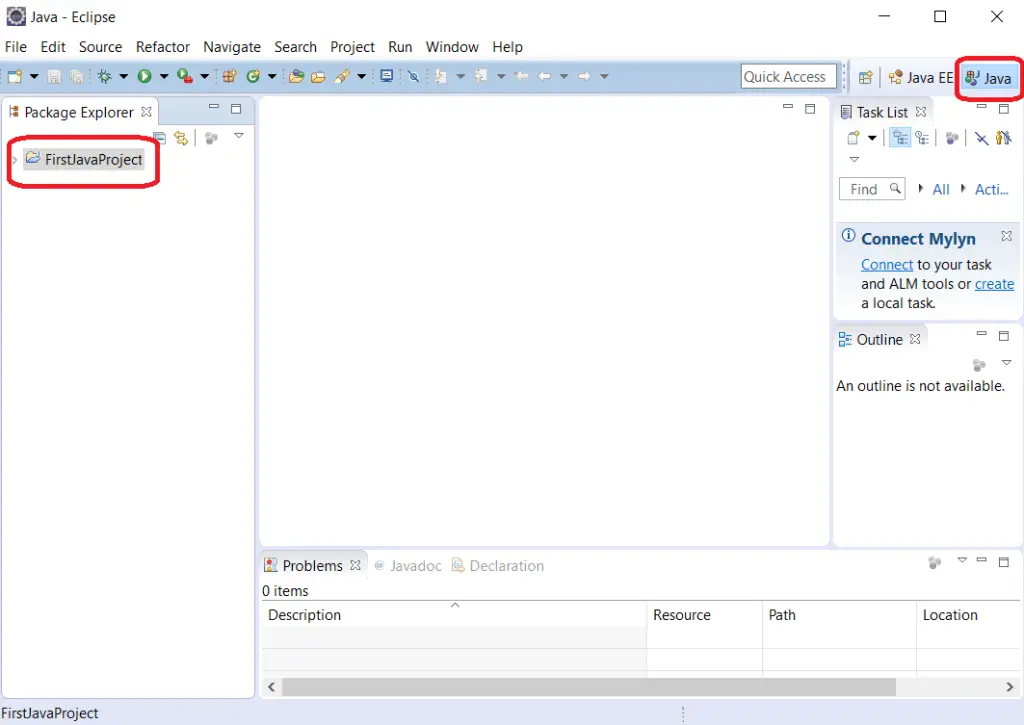Click the Find field in Task List
The width and height of the screenshot is (1024, 725).
pyautogui.click(x=872, y=189)
